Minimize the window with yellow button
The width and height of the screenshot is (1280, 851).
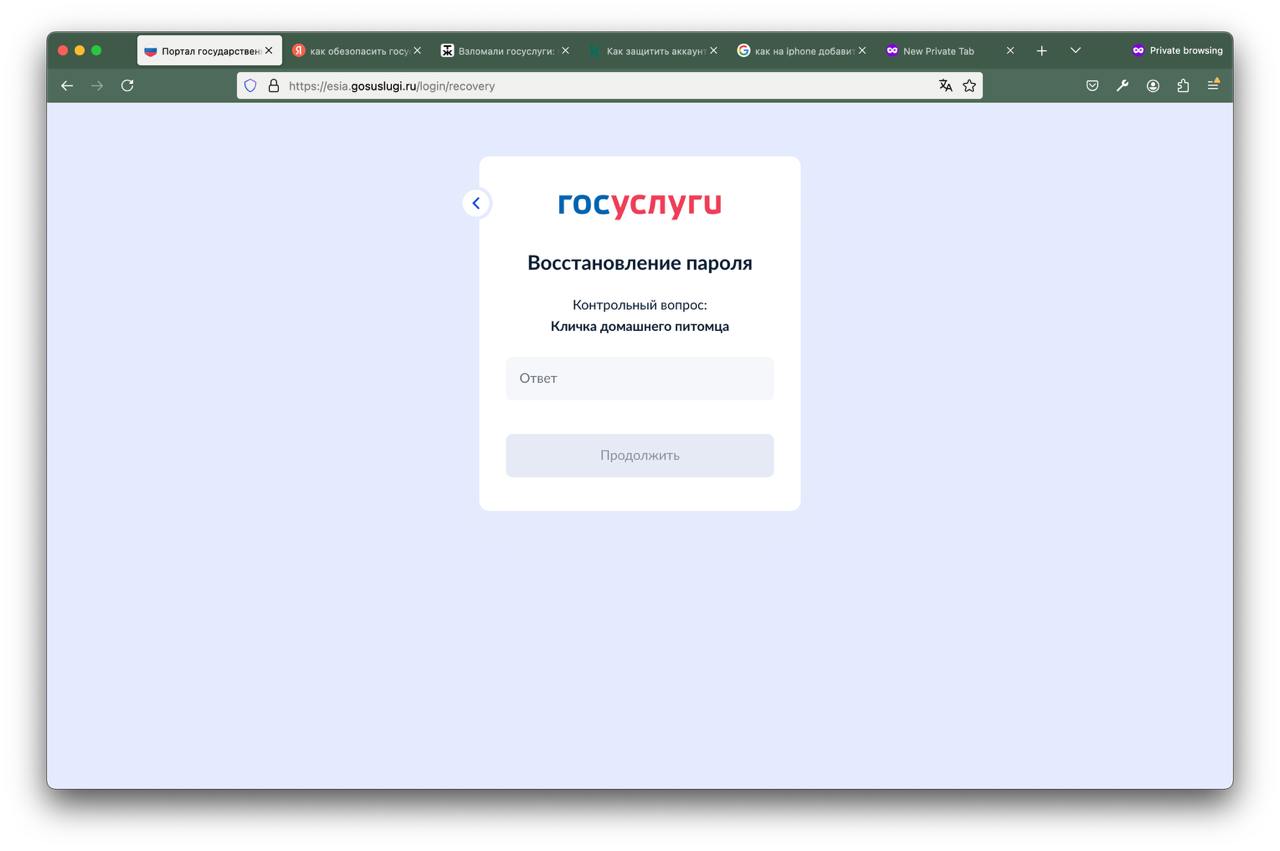80,50
